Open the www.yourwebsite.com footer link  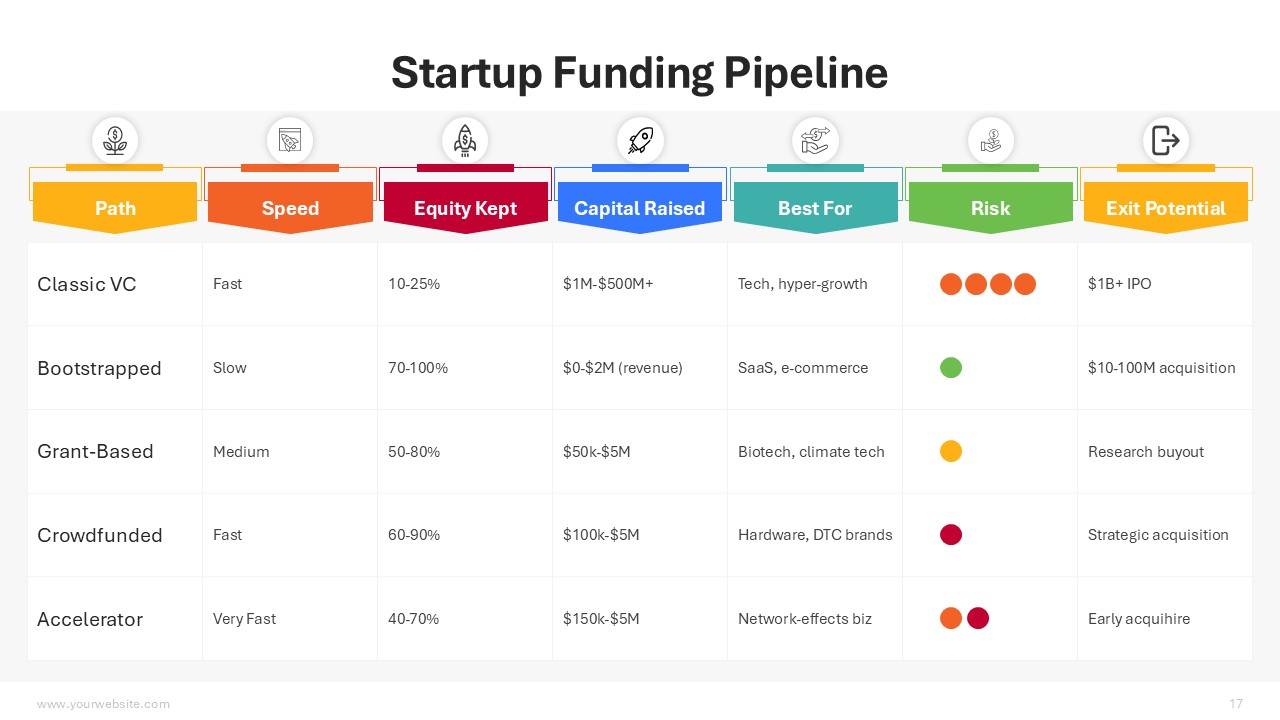coord(103,704)
